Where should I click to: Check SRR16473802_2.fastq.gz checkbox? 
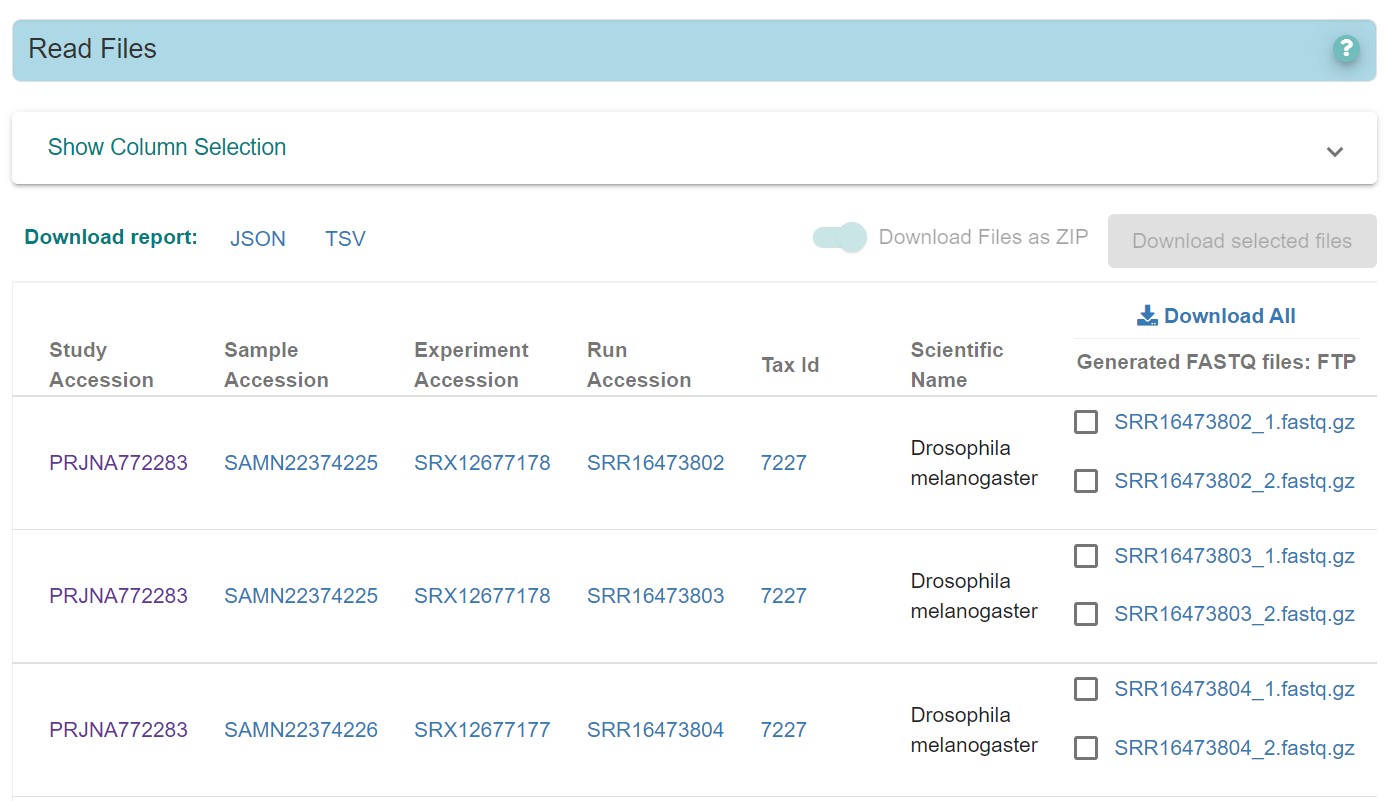tap(1086, 481)
